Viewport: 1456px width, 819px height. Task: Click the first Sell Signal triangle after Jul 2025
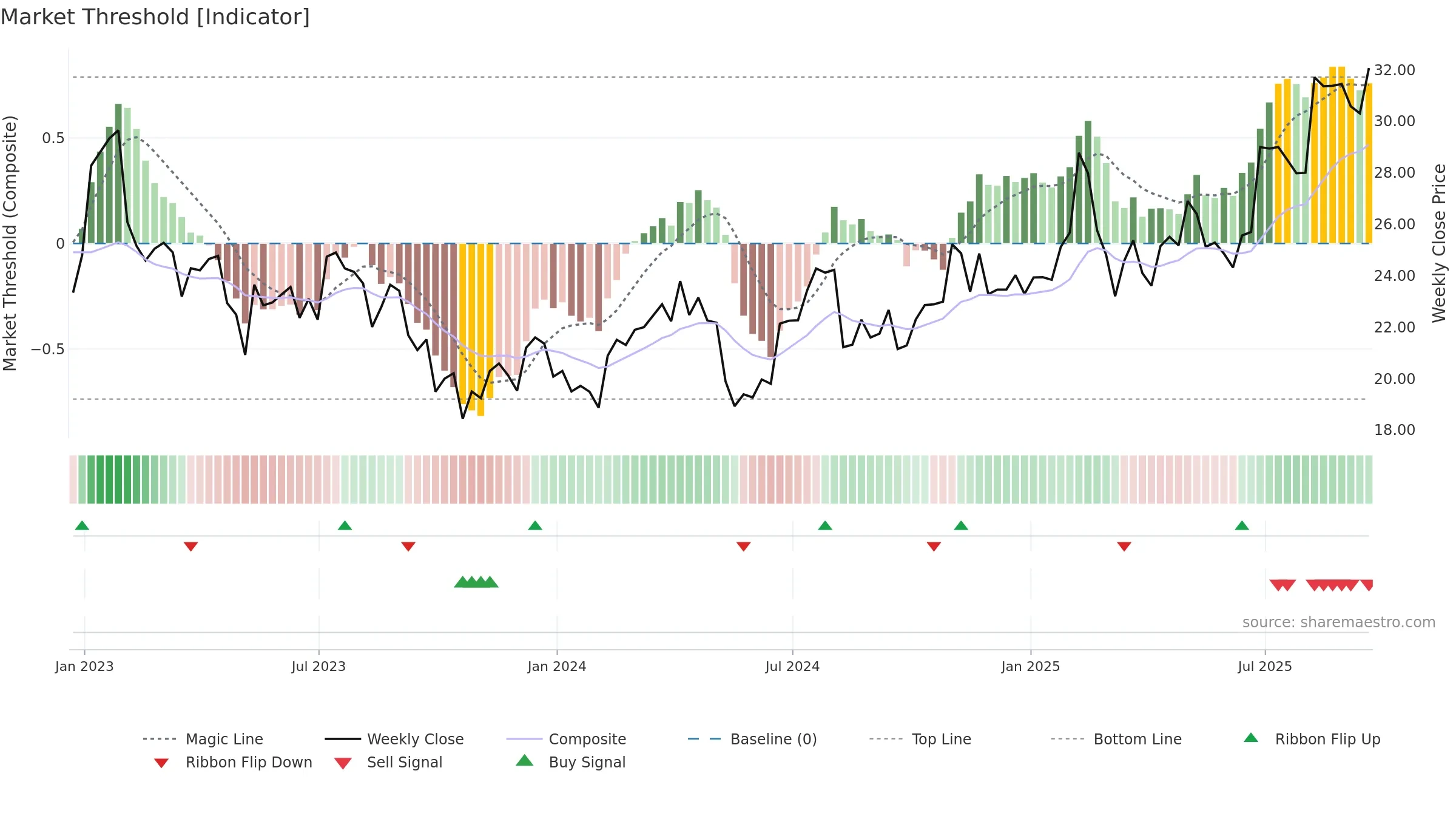coord(1278,585)
